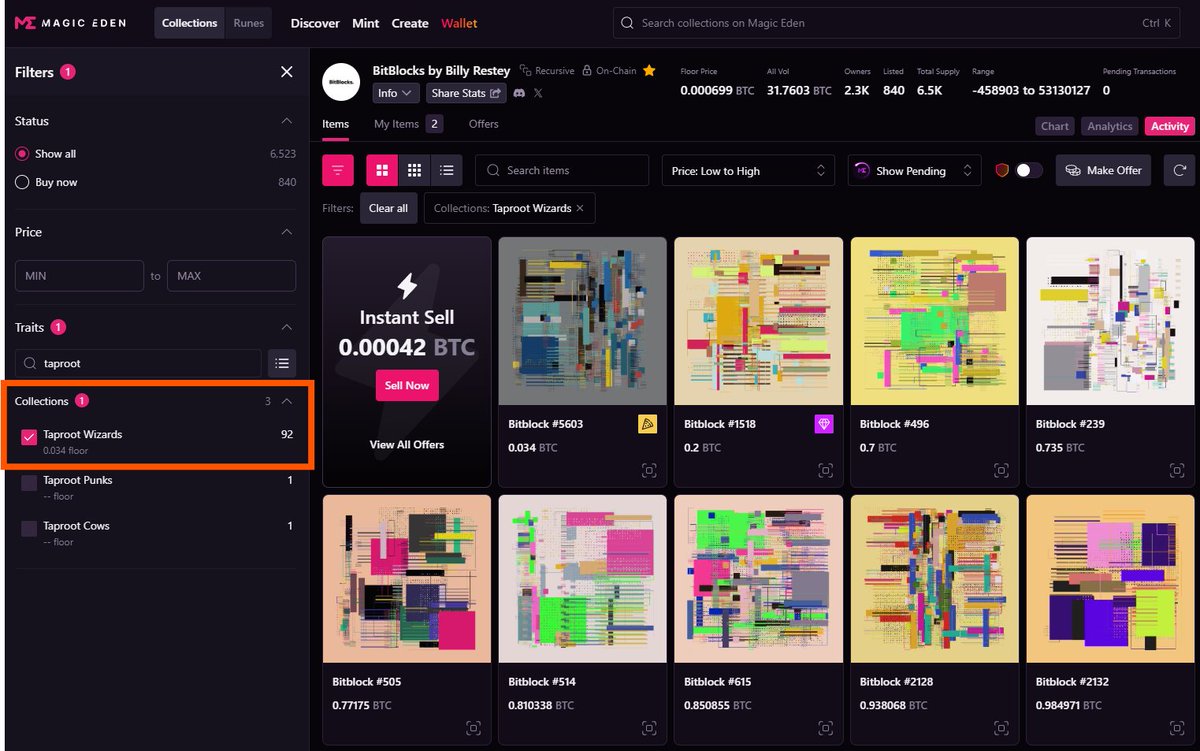This screenshot has height=751, width=1200.
Task: Select the Activity view button
Action: click(1169, 126)
